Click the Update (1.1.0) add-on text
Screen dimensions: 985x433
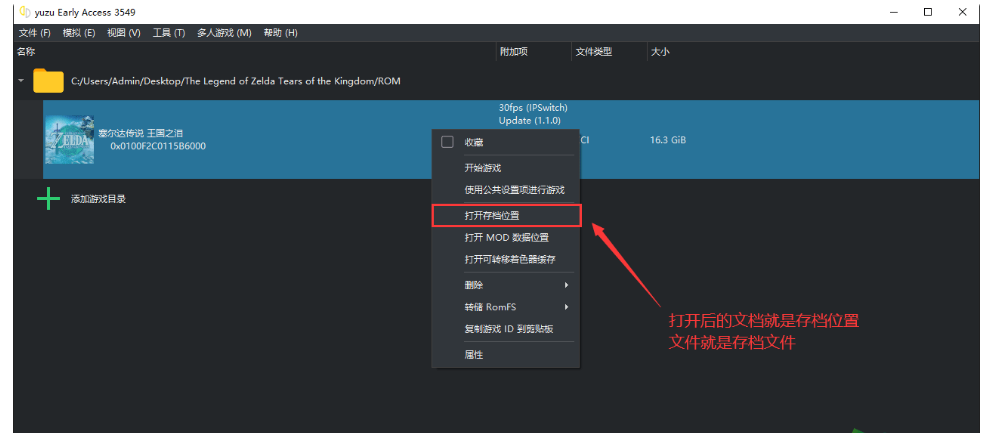coord(530,120)
